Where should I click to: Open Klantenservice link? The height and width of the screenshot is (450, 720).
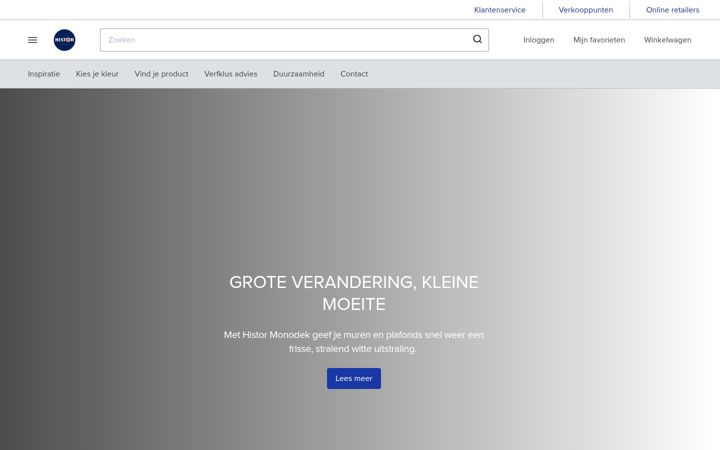click(x=500, y=10)
